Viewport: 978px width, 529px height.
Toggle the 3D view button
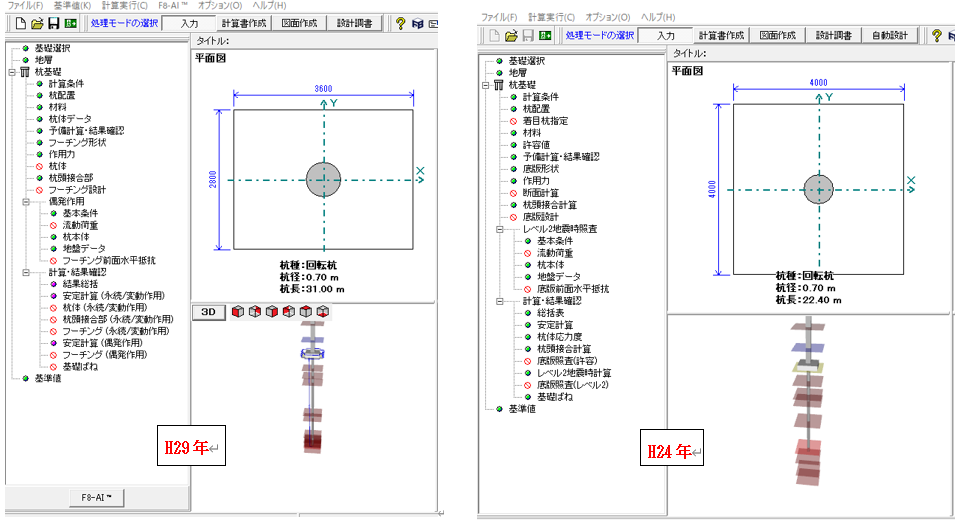pos(208,312)
